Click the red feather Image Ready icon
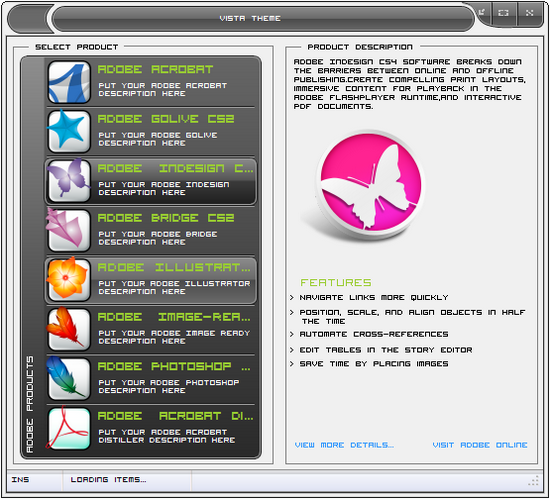This screenshot has height=499, width=550. click(x=68, y=329)
